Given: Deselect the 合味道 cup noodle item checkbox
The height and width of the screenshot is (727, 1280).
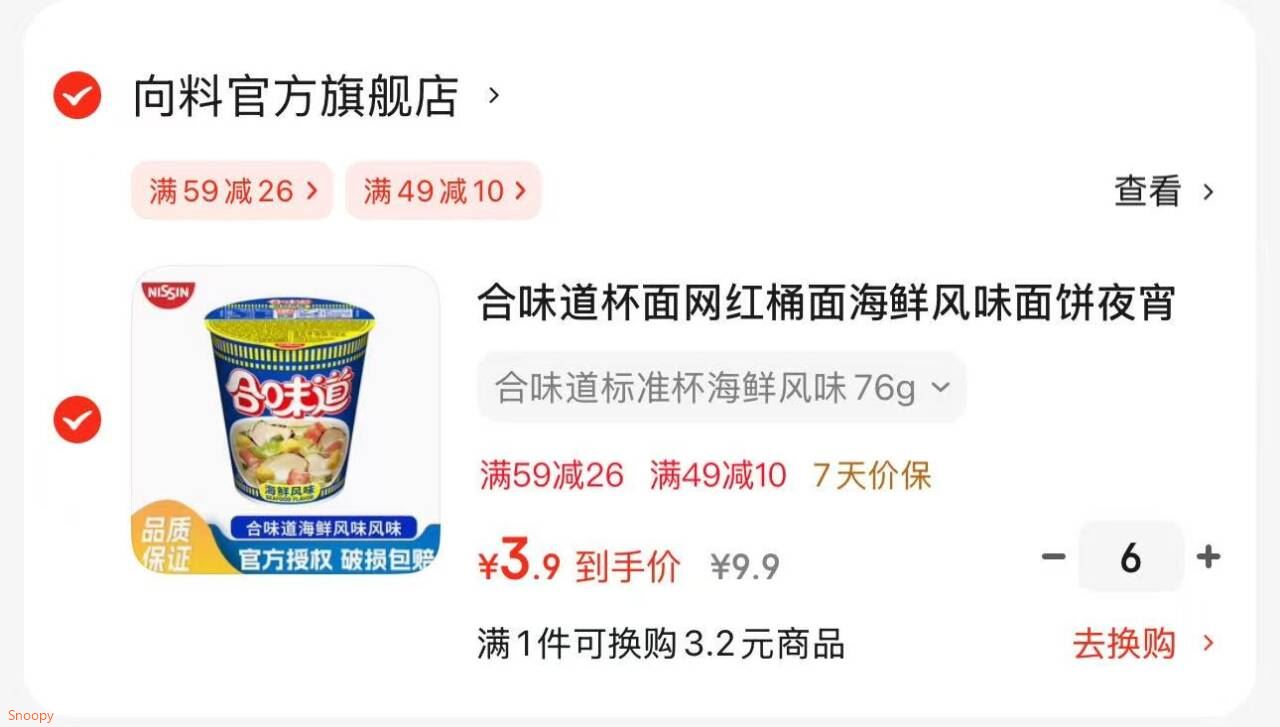Looking at the screenshot, I should tap(77, 419).
